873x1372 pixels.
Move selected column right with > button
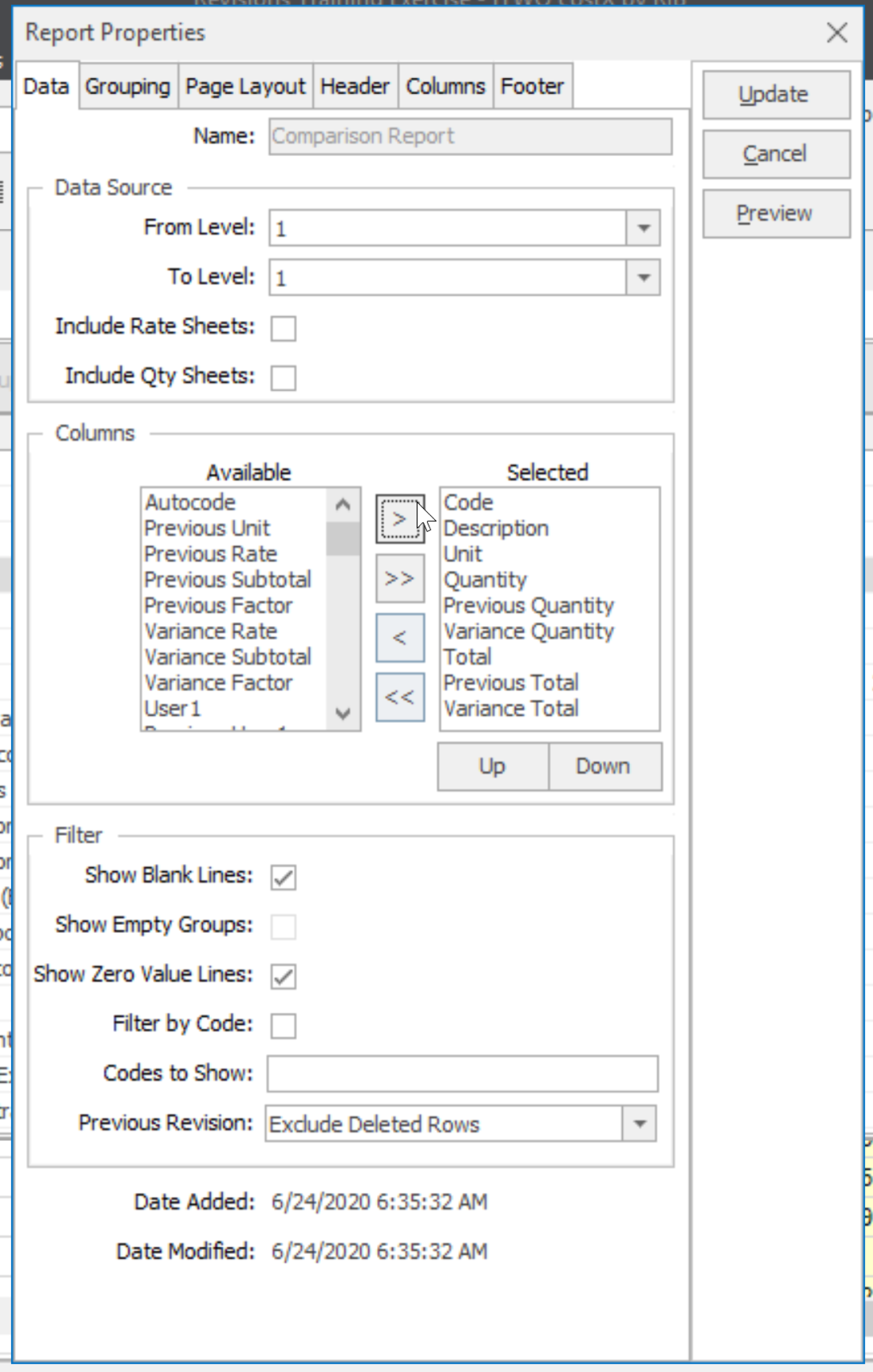(400, 518)
